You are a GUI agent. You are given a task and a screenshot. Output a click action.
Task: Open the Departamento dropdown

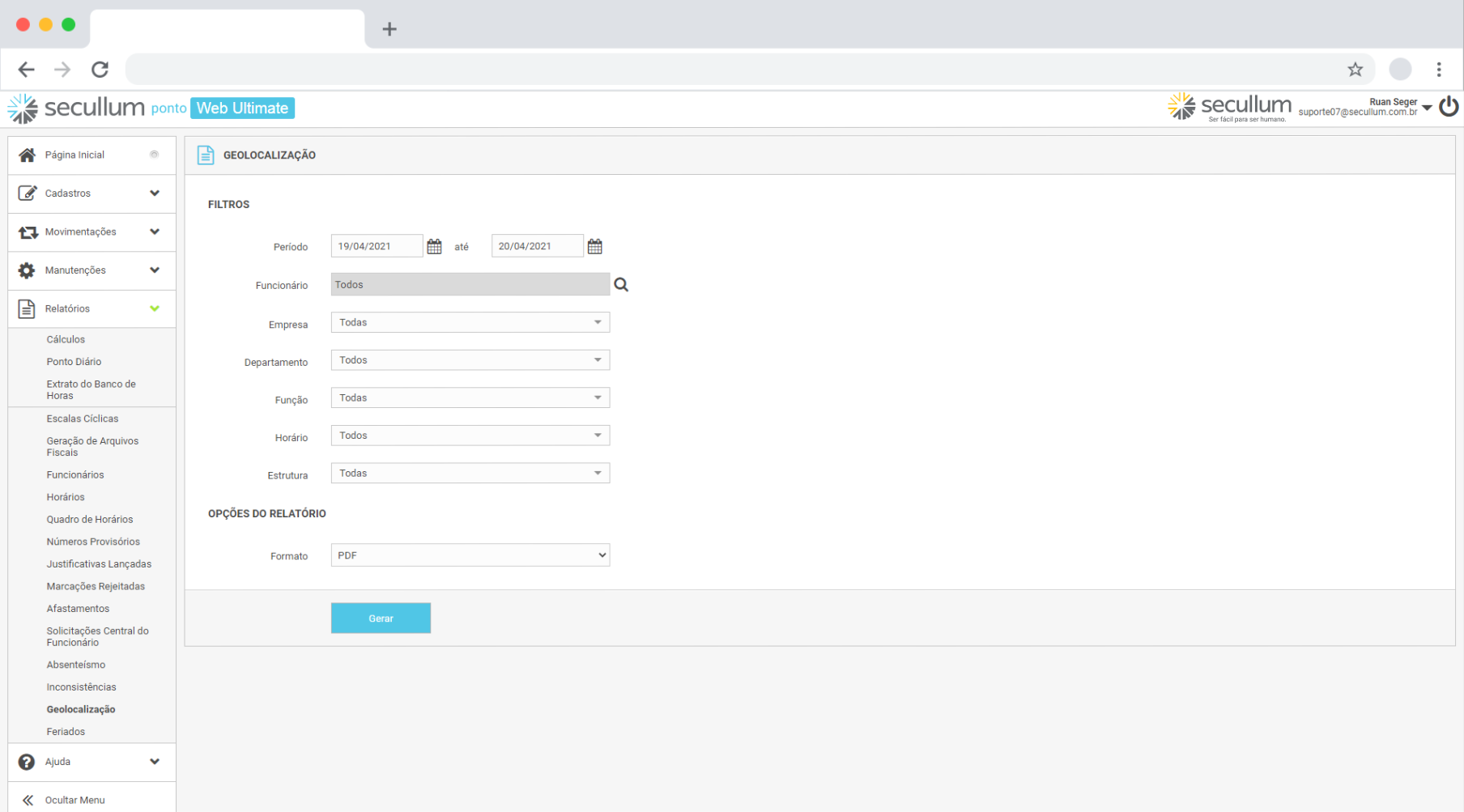coord(470,360)
